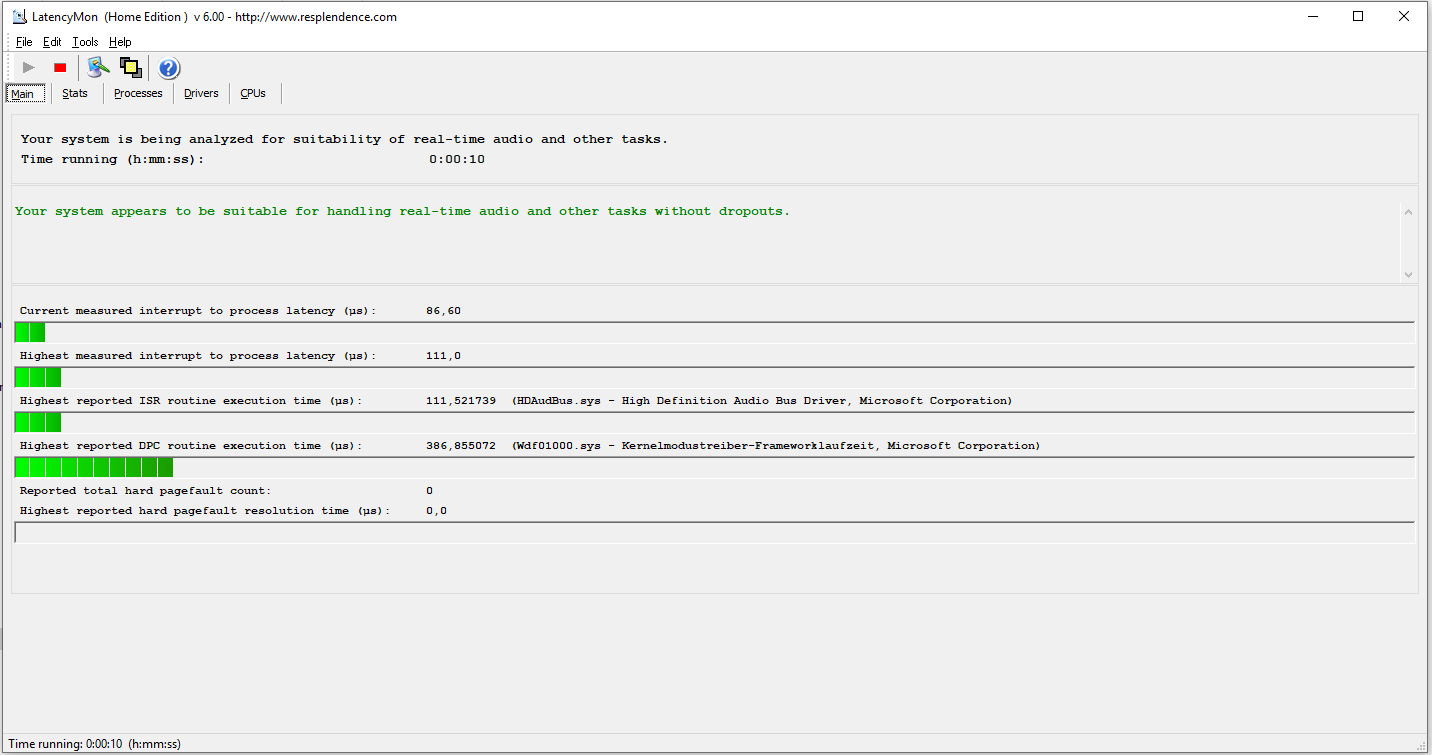Switch to the Stats tab

pyautogui.click(x=75, y=93)
